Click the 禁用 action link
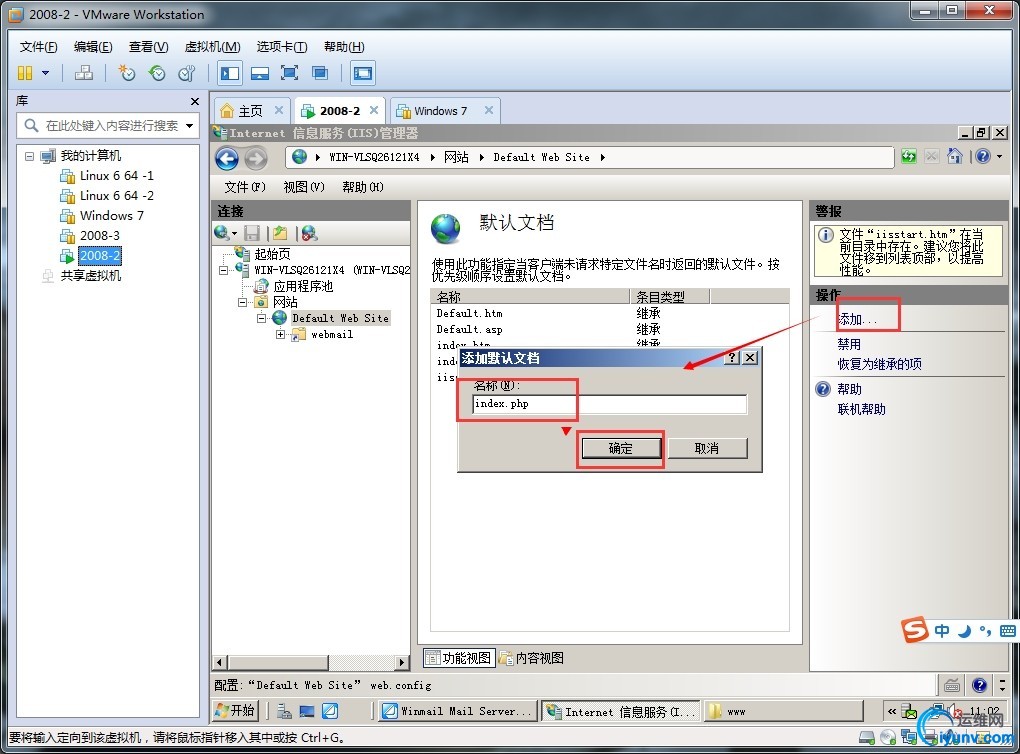1020x754 pixels. (849, 344)
